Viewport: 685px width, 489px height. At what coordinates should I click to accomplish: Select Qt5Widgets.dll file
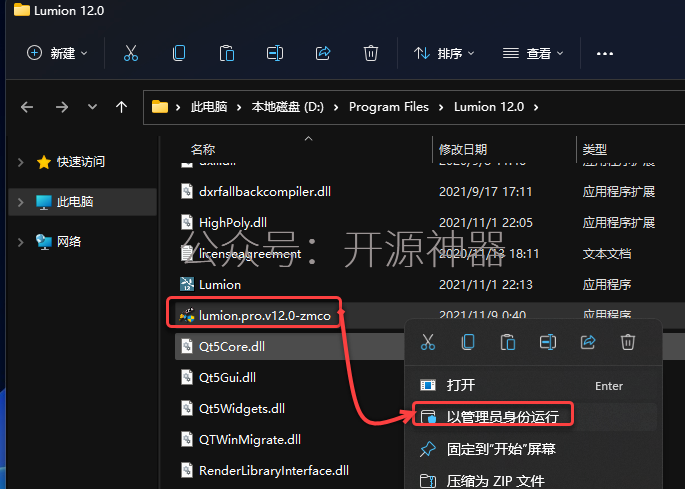242,409
